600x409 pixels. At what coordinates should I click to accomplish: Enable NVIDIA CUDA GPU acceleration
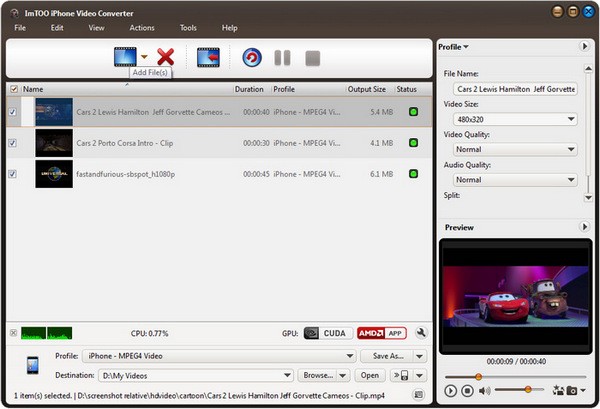pos(327,333)
